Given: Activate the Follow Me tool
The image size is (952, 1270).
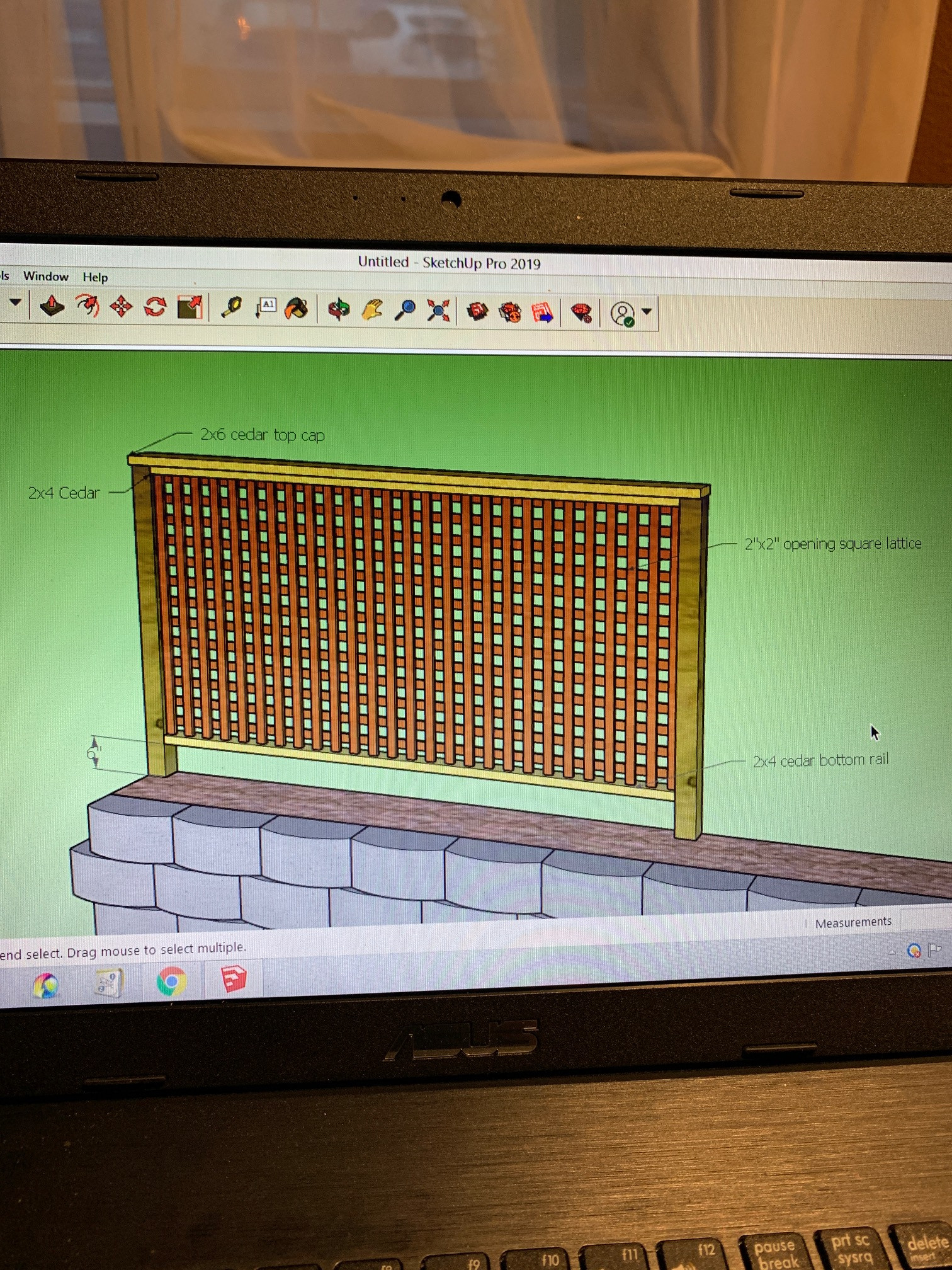Looking at the screenshot, I should (88, 306).
